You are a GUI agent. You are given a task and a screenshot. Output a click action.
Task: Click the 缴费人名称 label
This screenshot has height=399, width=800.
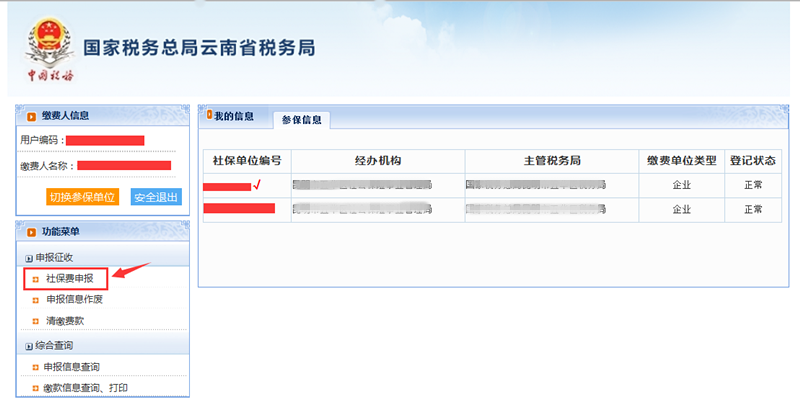[x=48, y=166]
